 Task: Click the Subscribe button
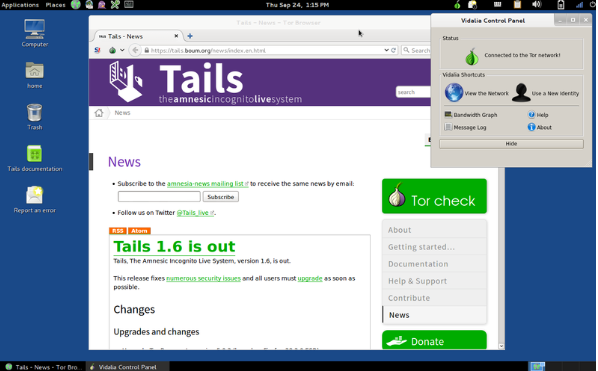[x=220, y=197]
